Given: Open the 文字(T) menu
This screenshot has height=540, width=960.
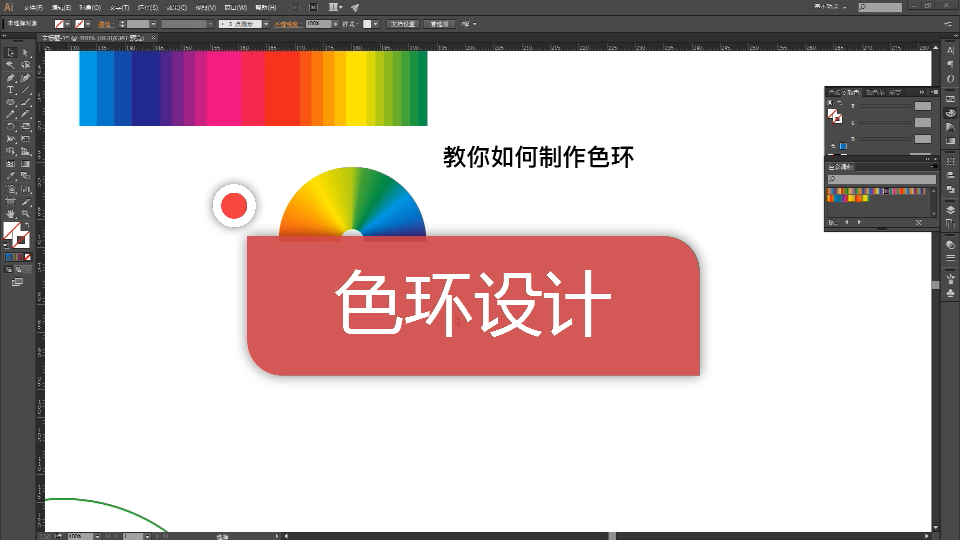Looking at the screenshot, I should tap(119, 7).
